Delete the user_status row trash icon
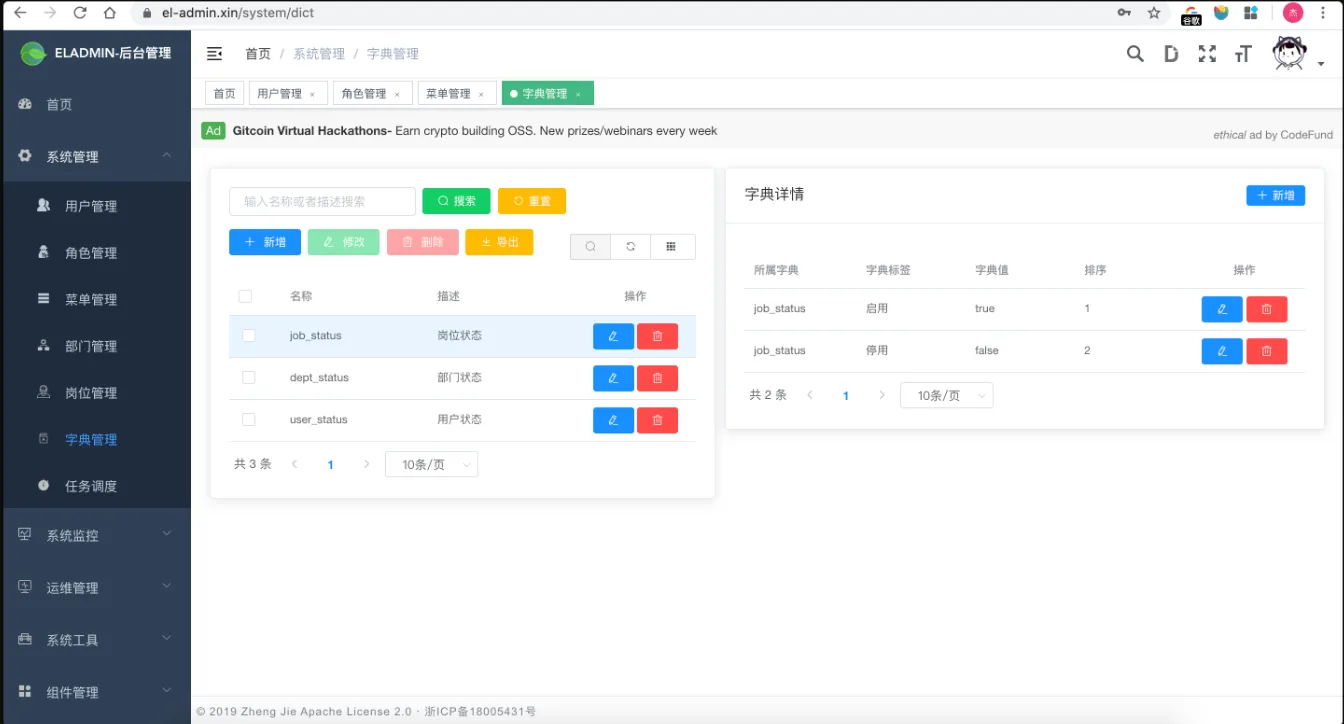 point(657,420)
